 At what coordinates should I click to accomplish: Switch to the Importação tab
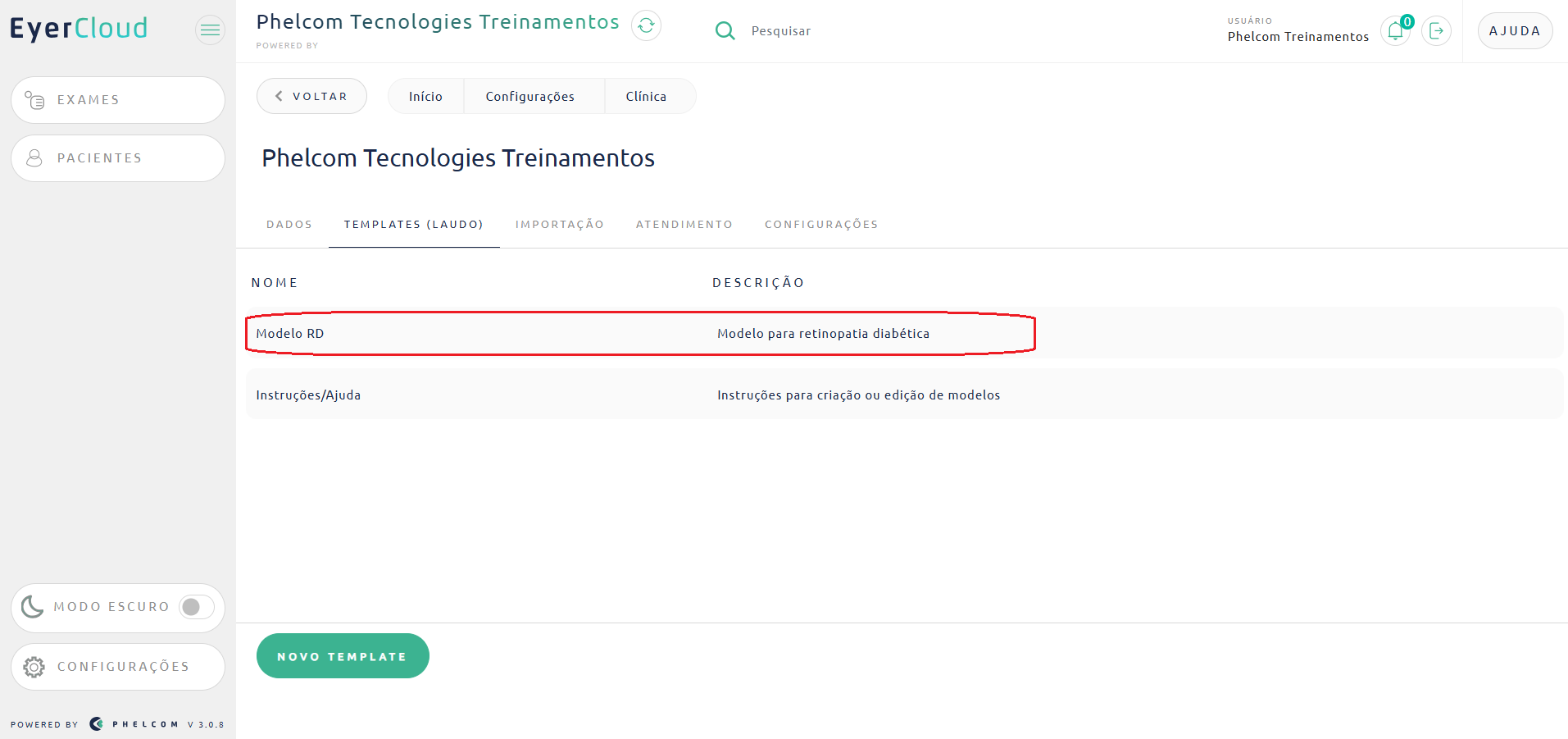pyautogui.click(x=560, y=224)
